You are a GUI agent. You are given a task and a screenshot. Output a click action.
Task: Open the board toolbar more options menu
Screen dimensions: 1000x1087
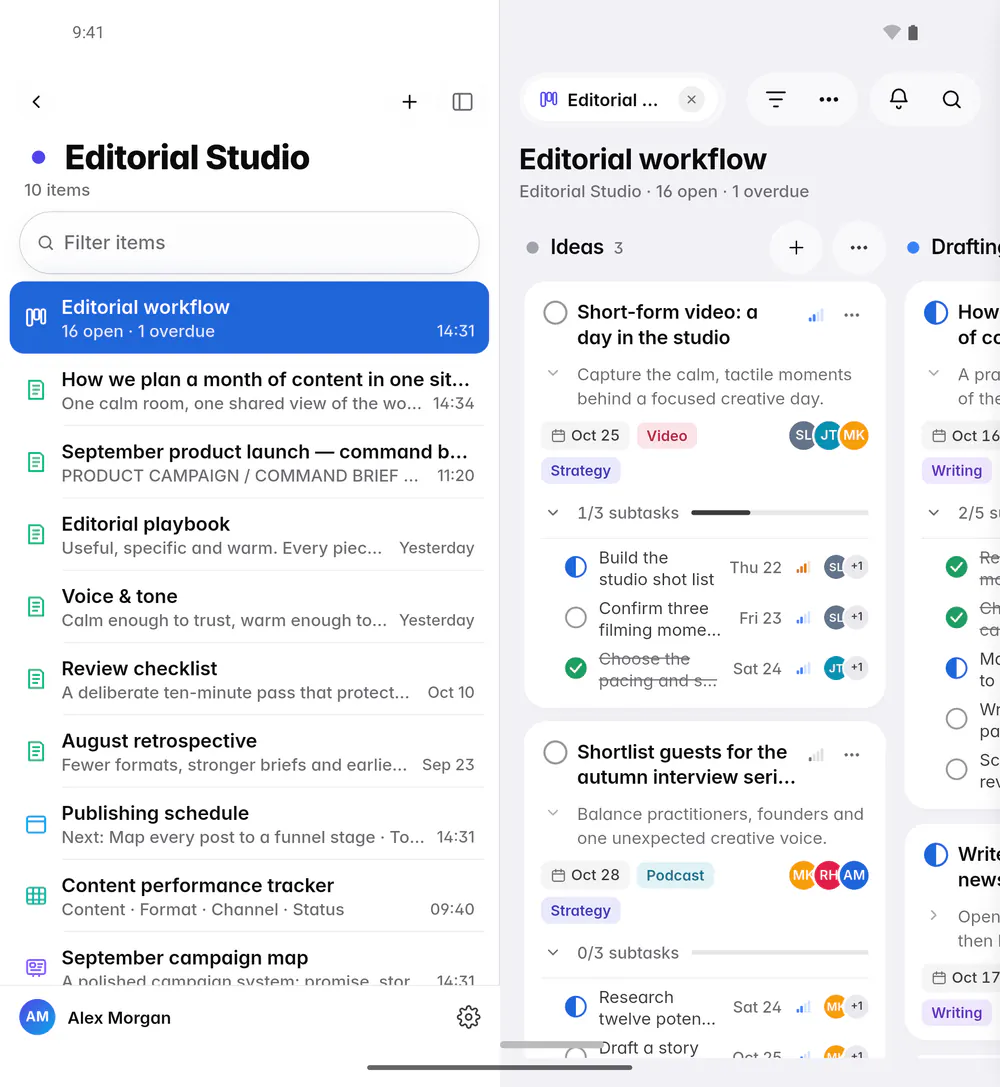coord(829,100)
